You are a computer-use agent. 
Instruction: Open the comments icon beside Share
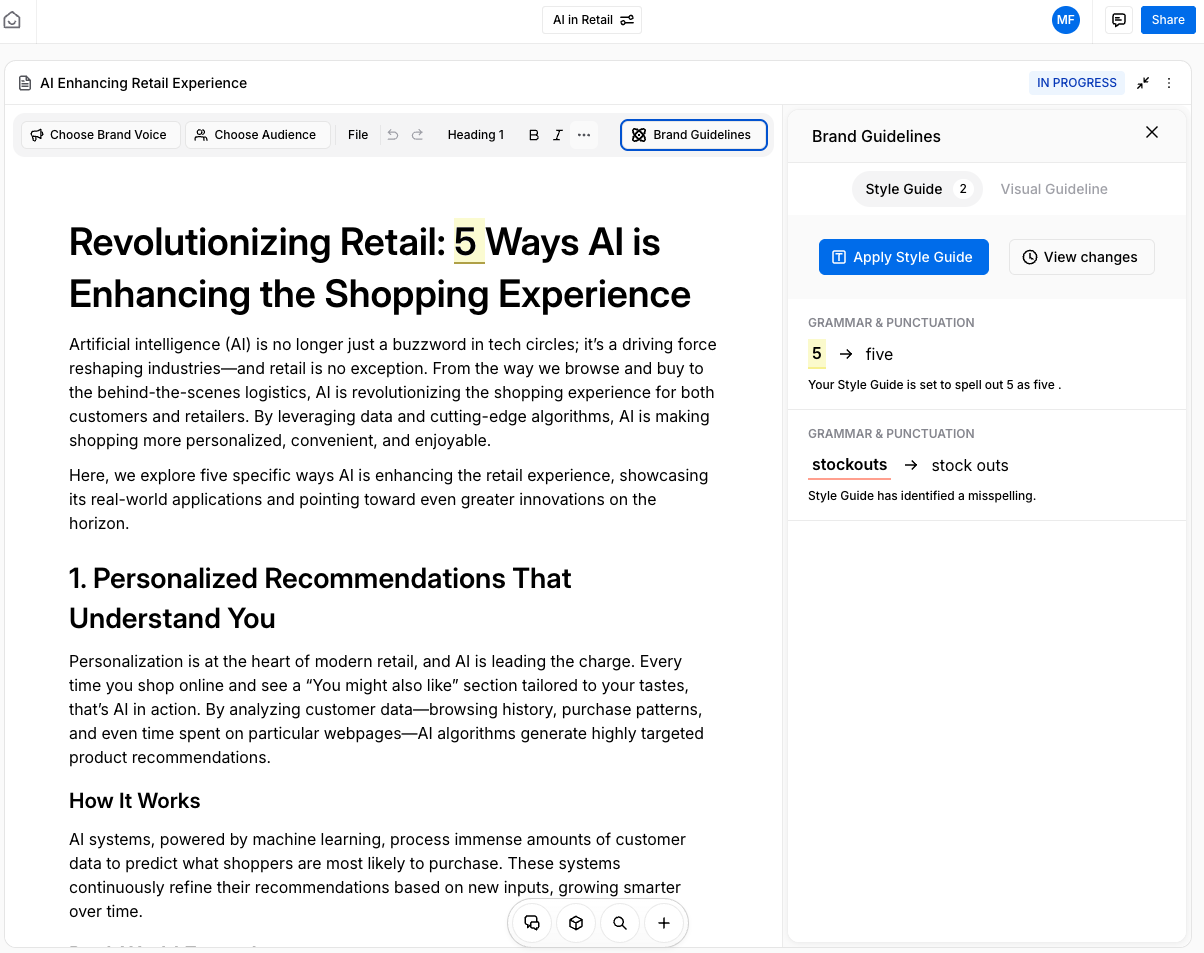tap(1119, 20)
